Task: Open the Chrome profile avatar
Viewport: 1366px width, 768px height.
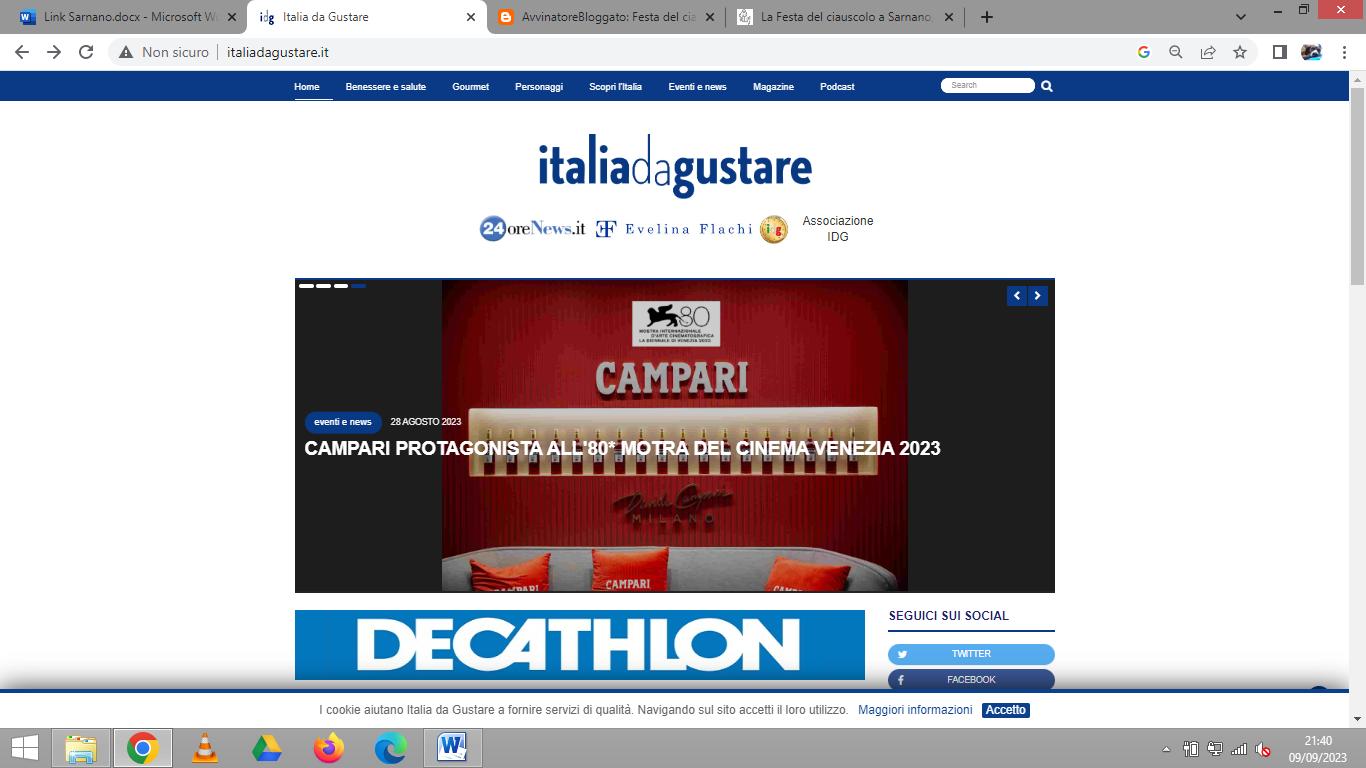Action: coord(1311,52)
